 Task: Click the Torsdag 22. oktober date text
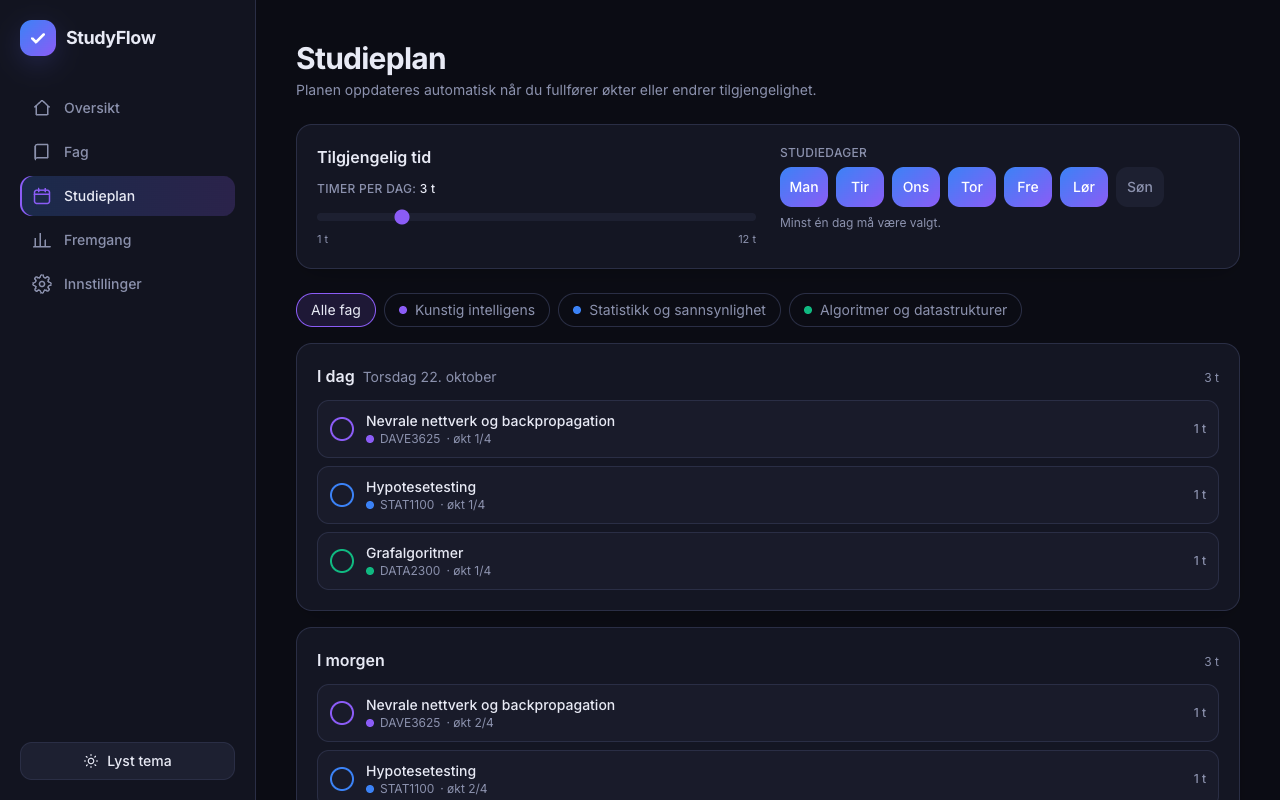[429, 377]
